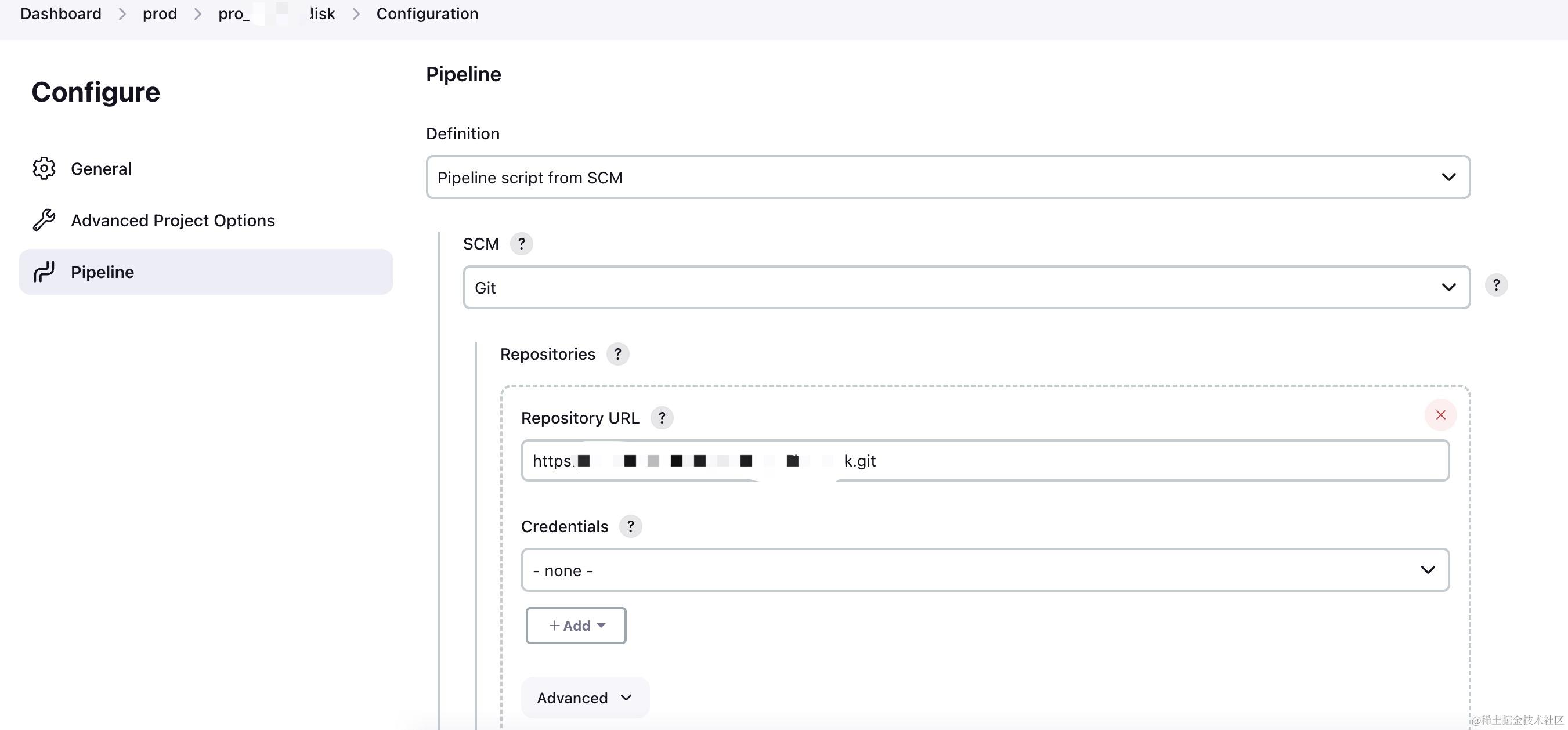Click into the Repository URL field
1568x730 pixels.
pos(985,460)
